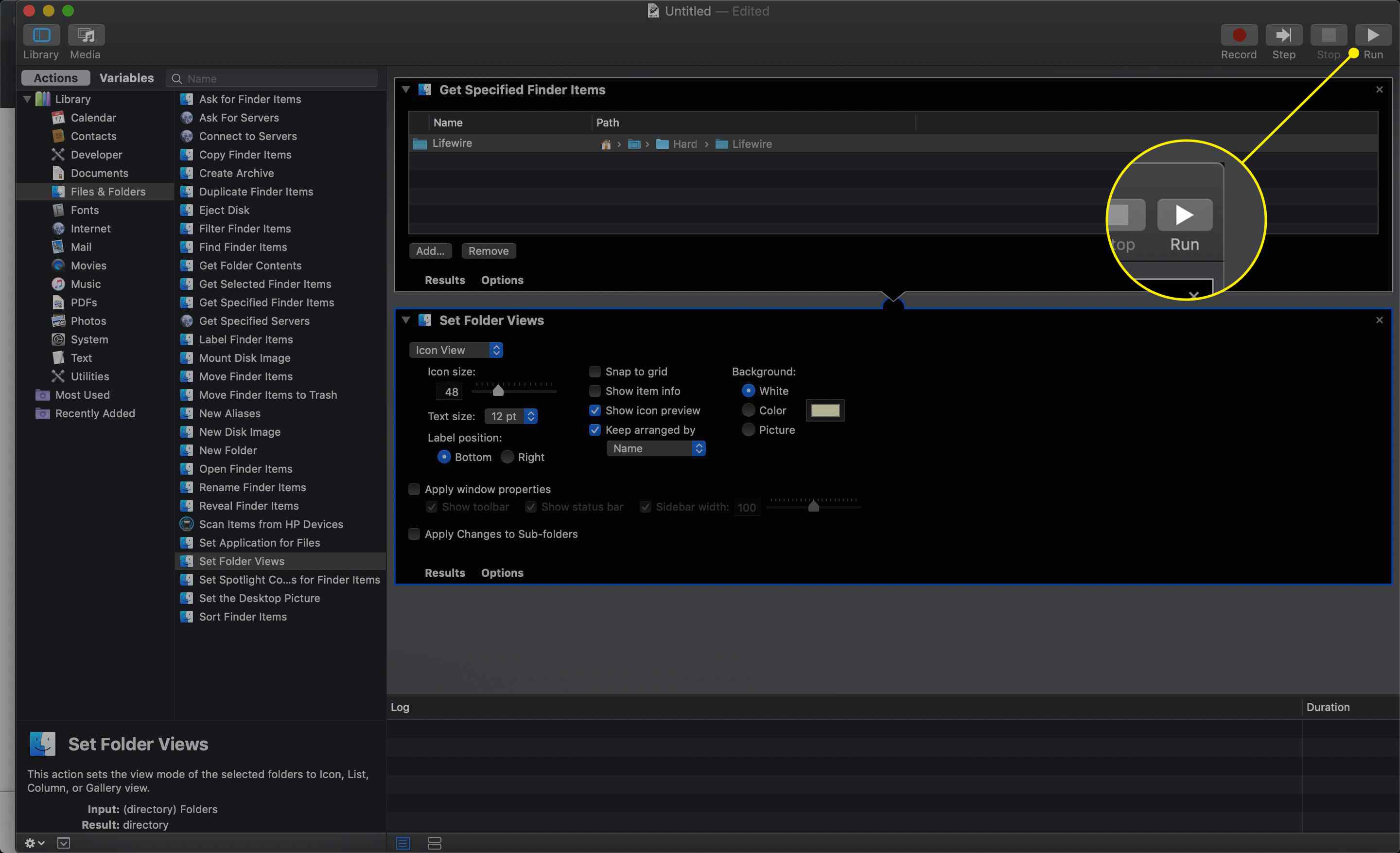Select Background Color swatch

(x=824, y=410)
